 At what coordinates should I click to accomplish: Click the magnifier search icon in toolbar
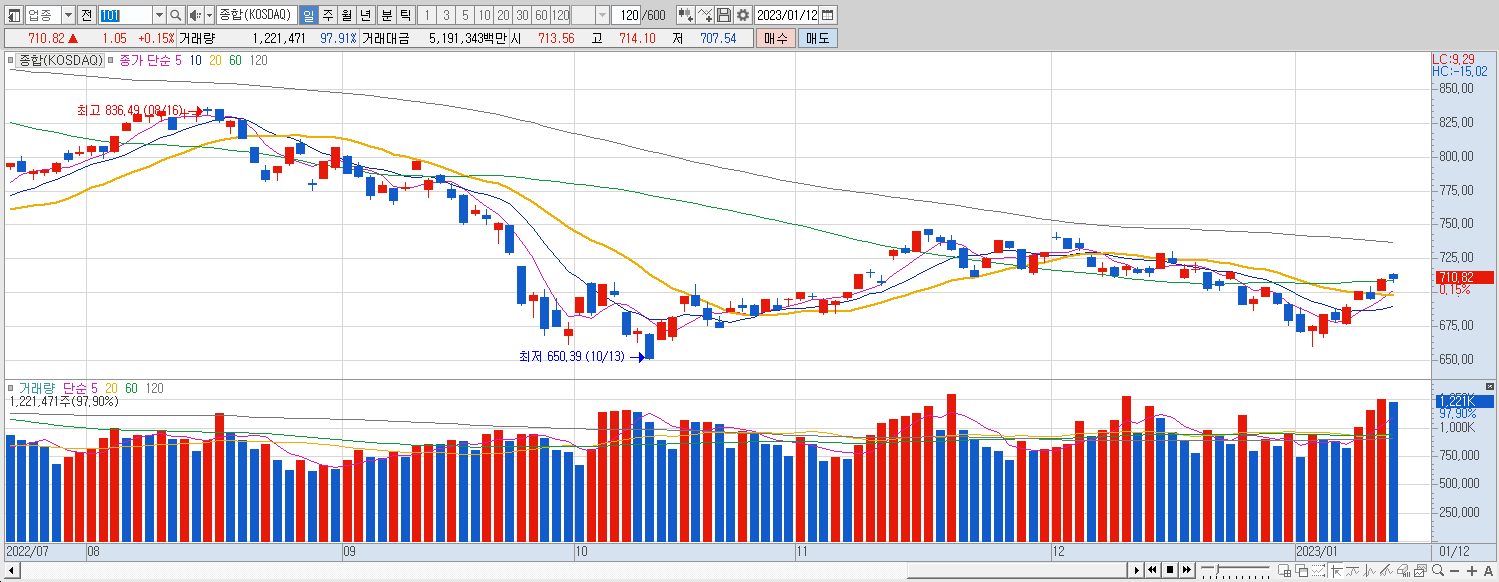coord(176,15)
